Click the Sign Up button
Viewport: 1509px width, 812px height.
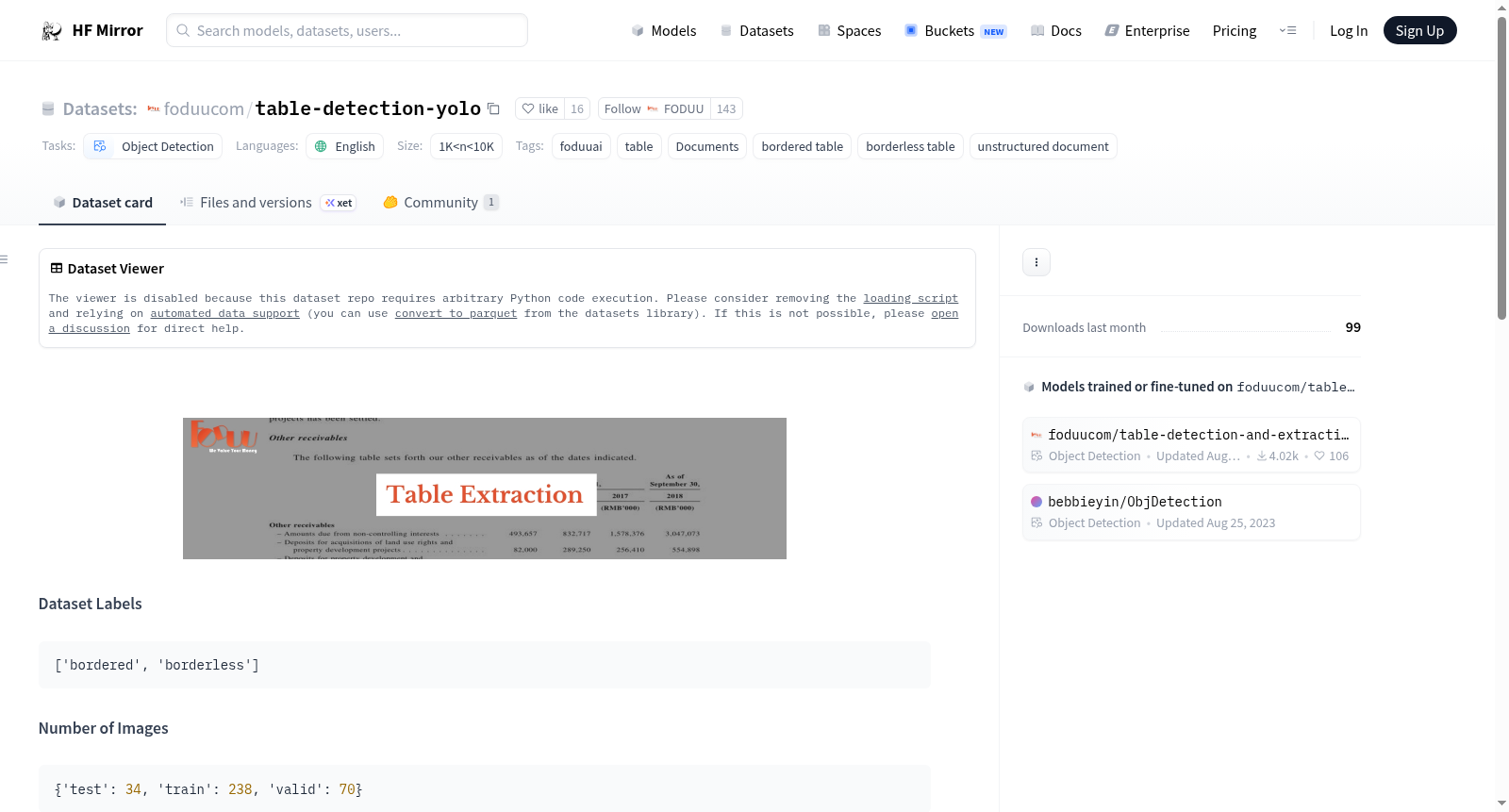coord(1419,30)
